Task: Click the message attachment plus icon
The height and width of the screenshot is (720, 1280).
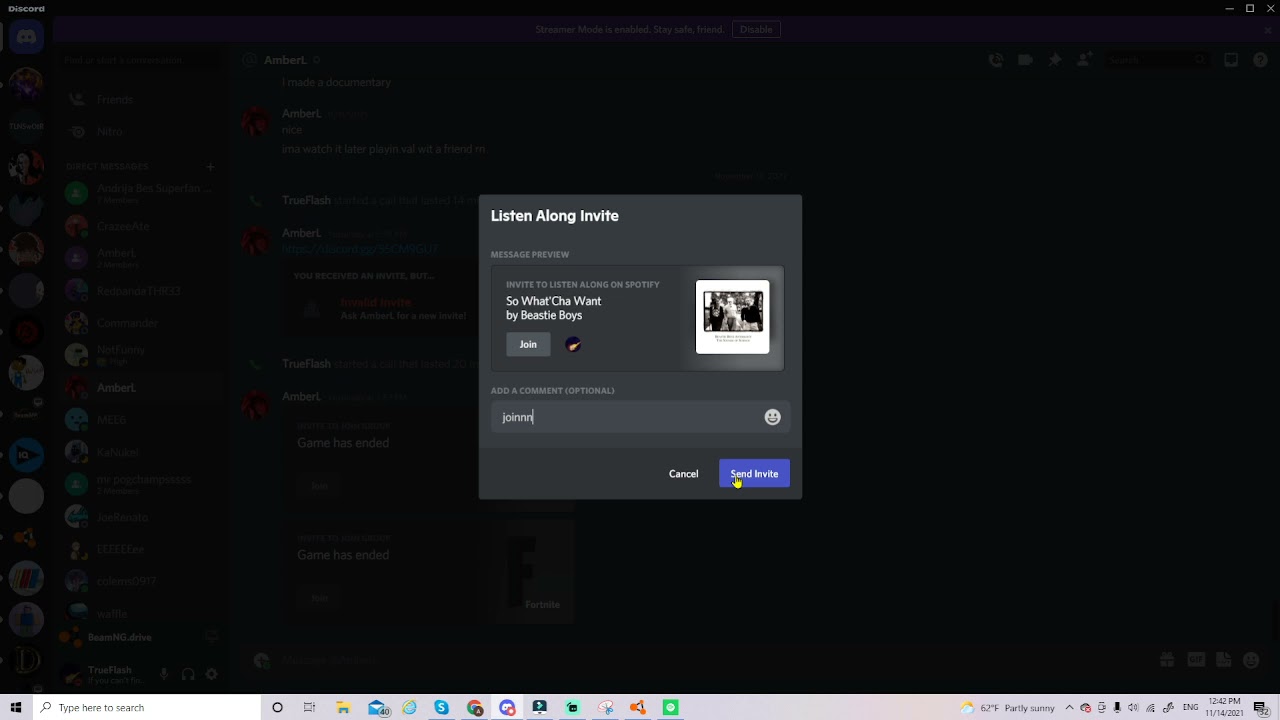Action: (261, 660)
